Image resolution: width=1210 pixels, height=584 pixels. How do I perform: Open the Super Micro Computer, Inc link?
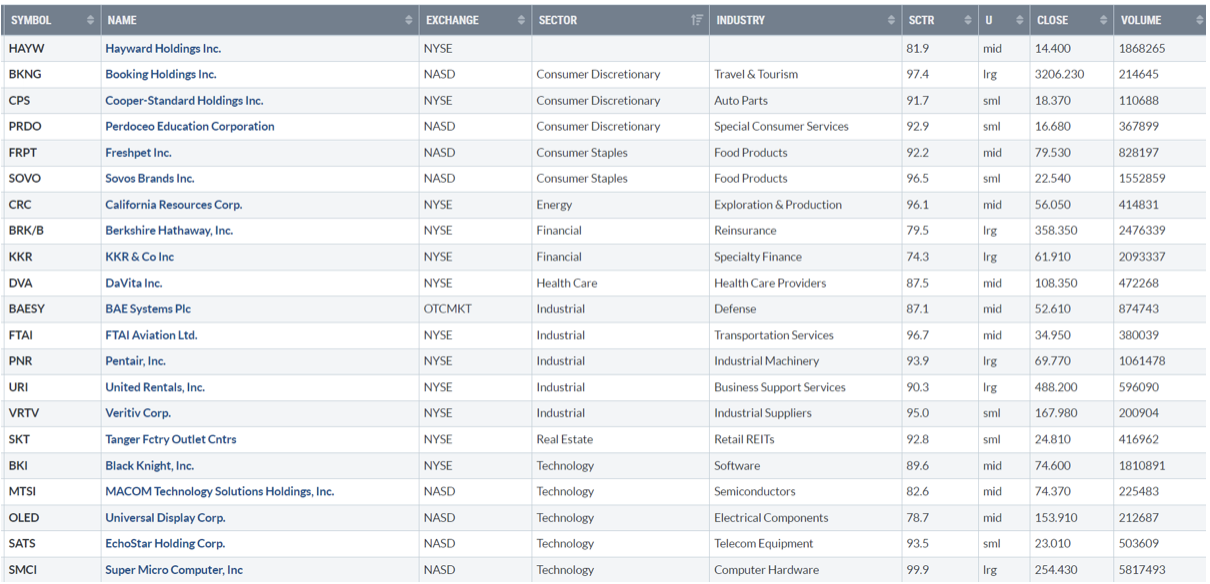click(174, 570)
